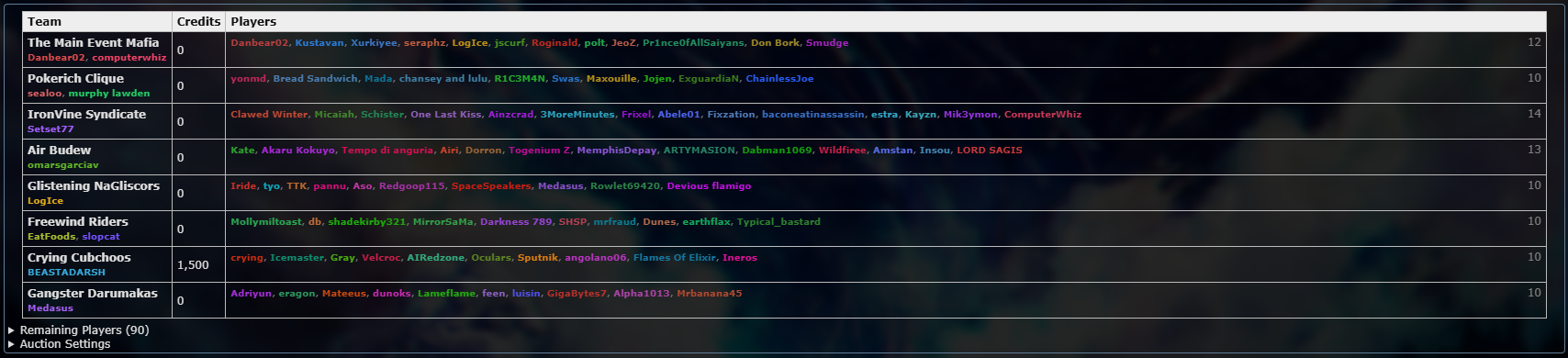Click player Akaru Kokuyo
1568x358 pixels.
(x=298, y=151)
